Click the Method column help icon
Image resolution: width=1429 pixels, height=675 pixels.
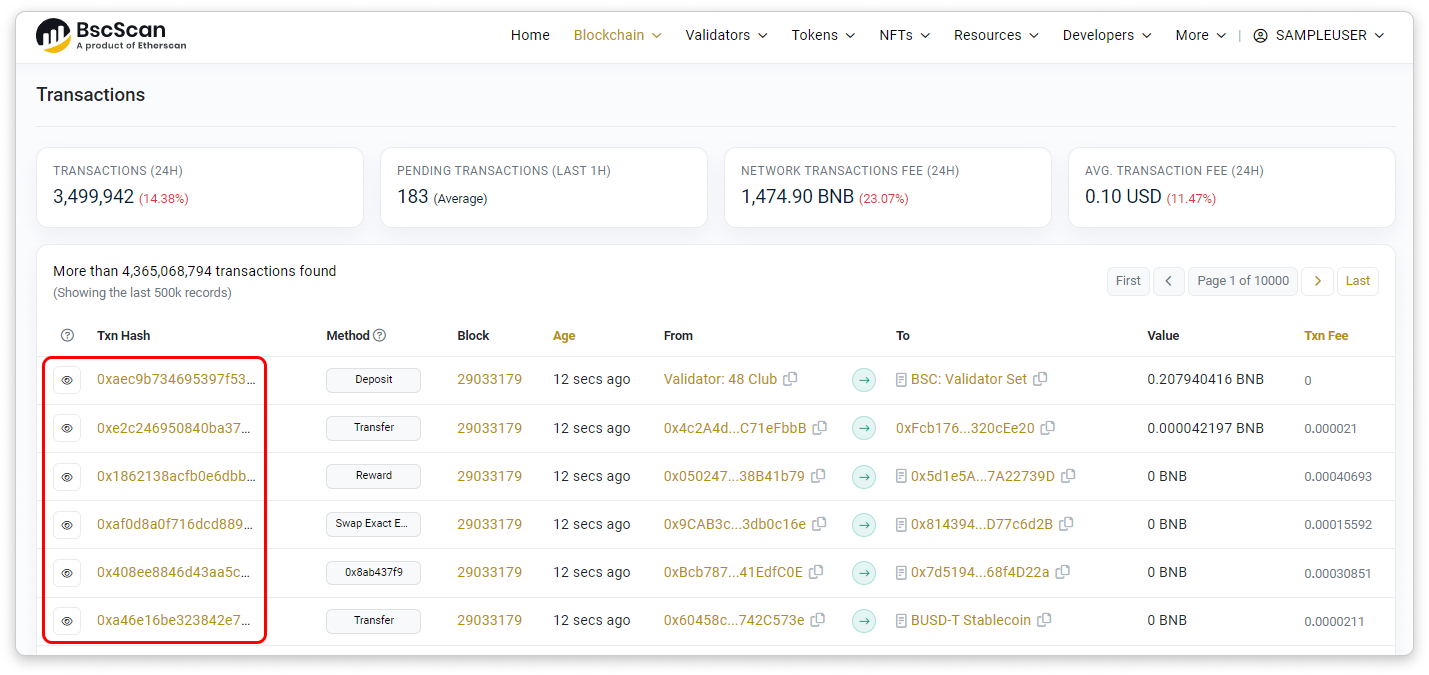click(x=380, y=336)
